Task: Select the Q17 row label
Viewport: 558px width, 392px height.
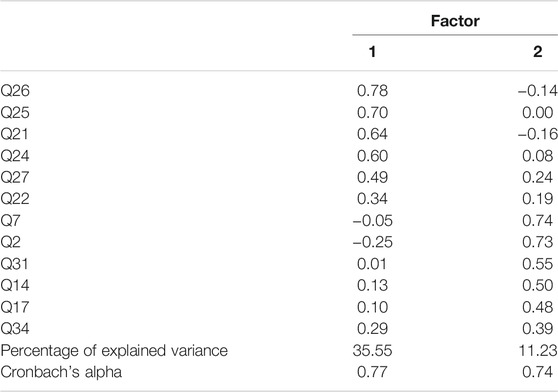Action: coord(15,307)
